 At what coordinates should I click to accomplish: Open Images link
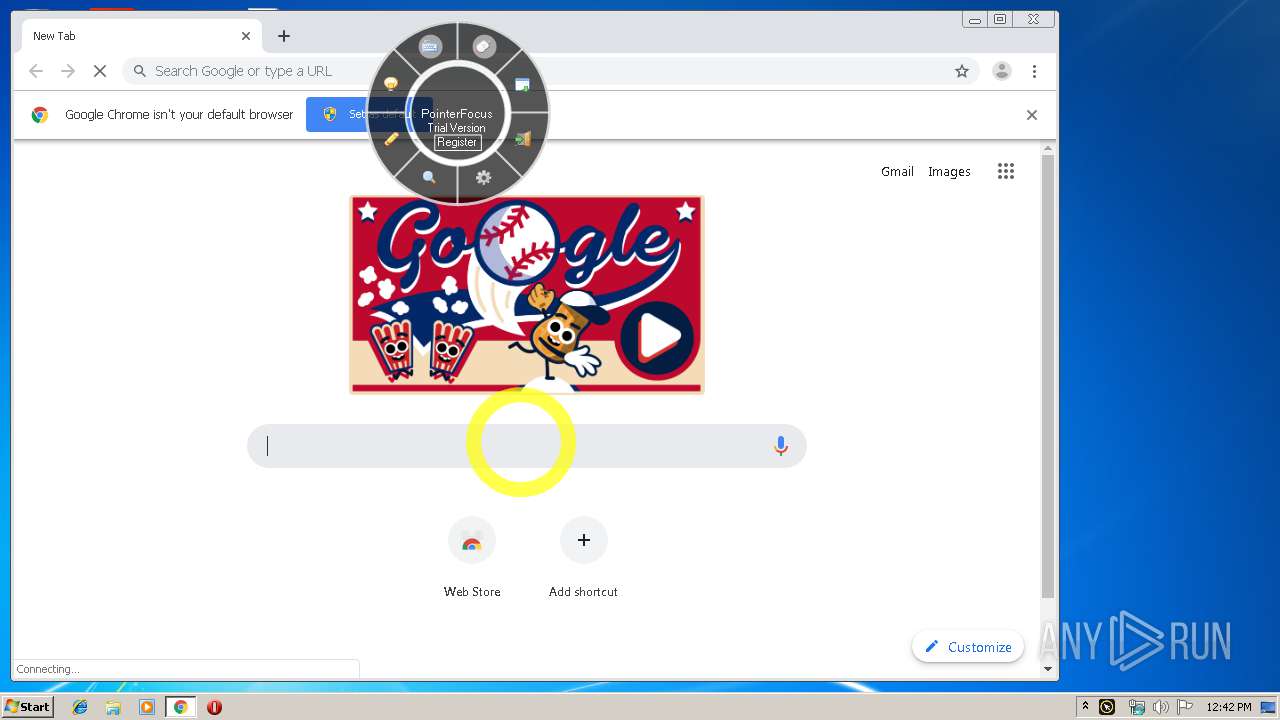[949, 172]
